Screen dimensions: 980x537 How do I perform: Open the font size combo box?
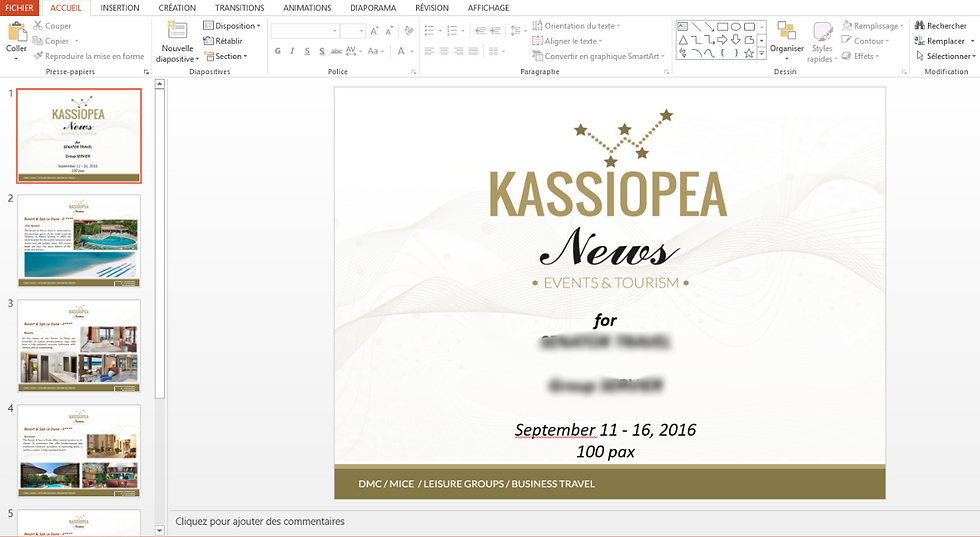[352, 31]
